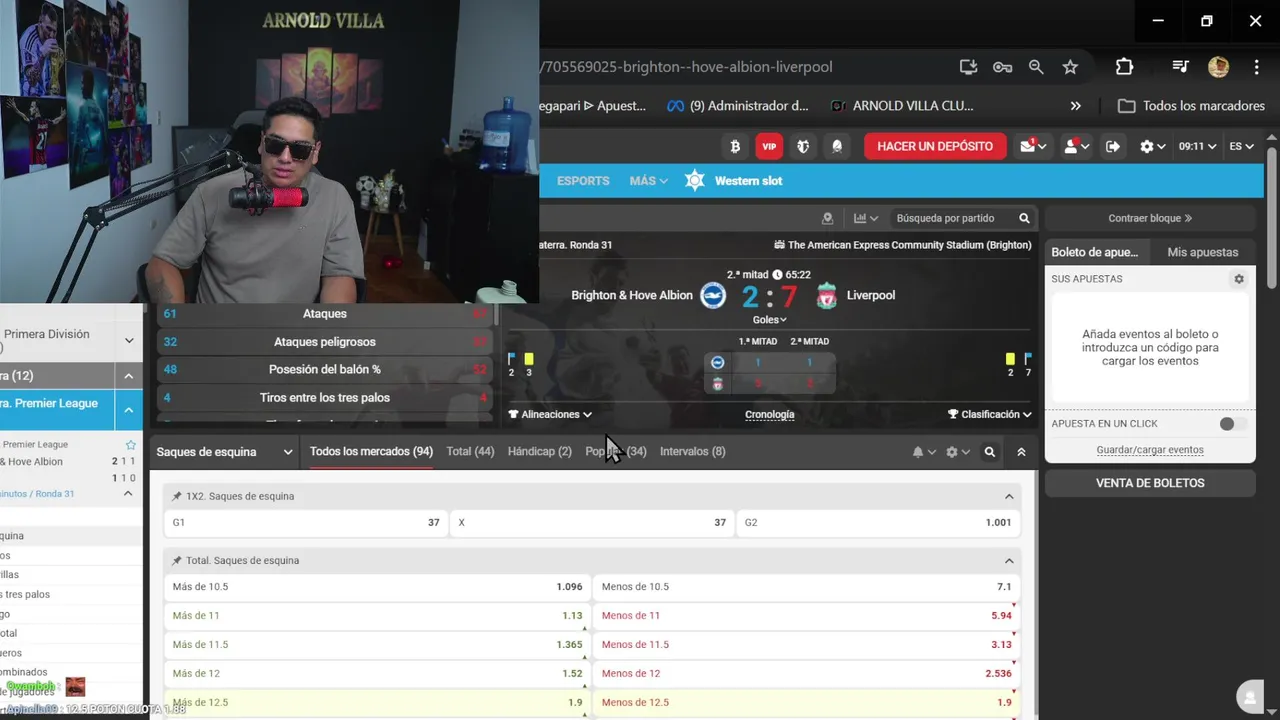Open the Saques de esquina dropdown

224,452
